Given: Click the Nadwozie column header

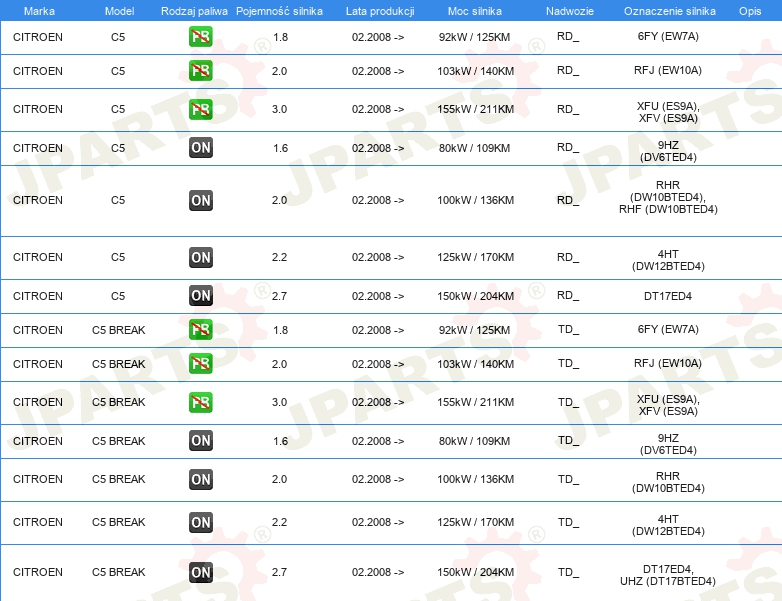Looking at the screenshot, I should tap(570, 11).
